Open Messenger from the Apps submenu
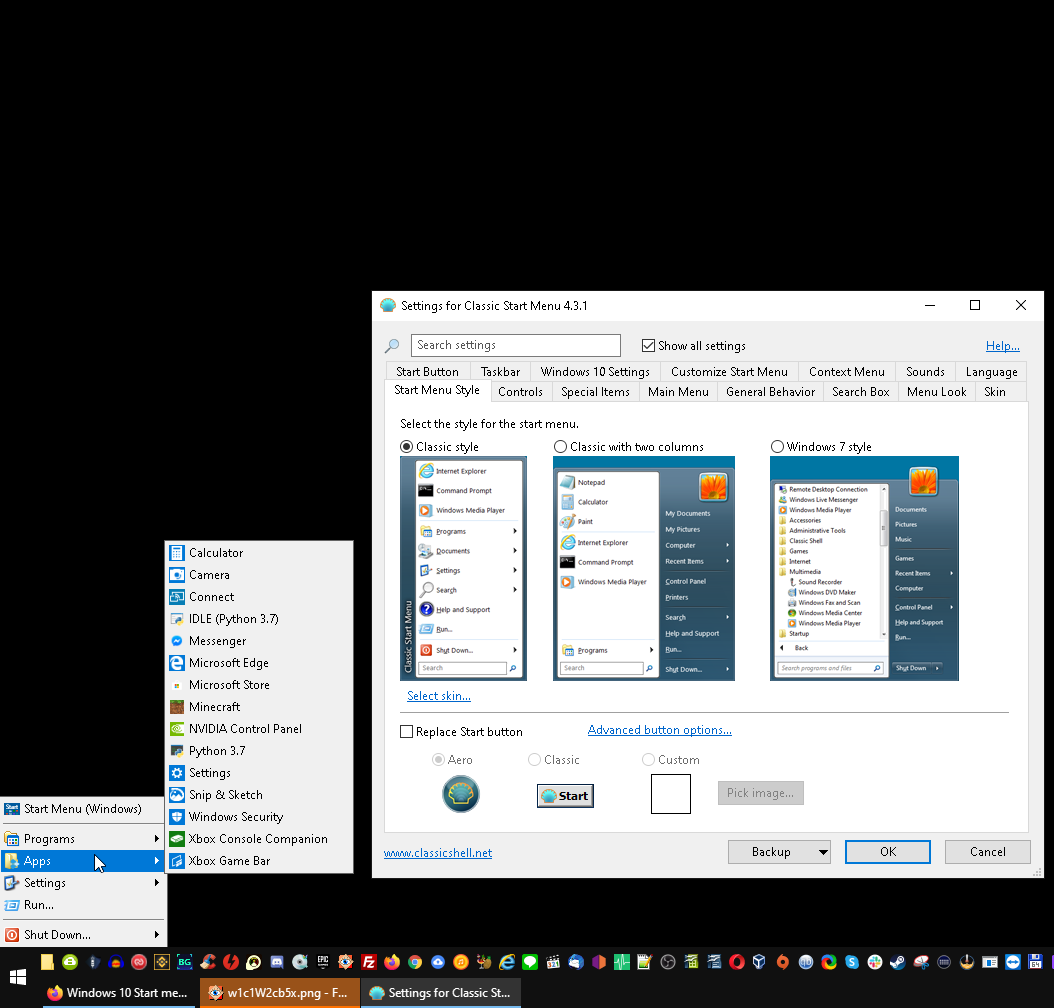The image size is (1054, 1008). click(x=259, y=641)
